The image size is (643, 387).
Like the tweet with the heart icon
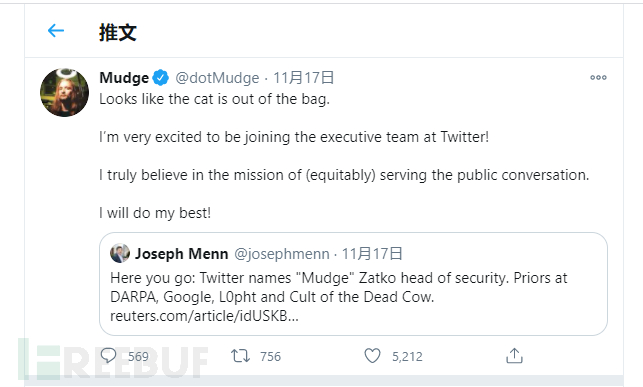372,356
